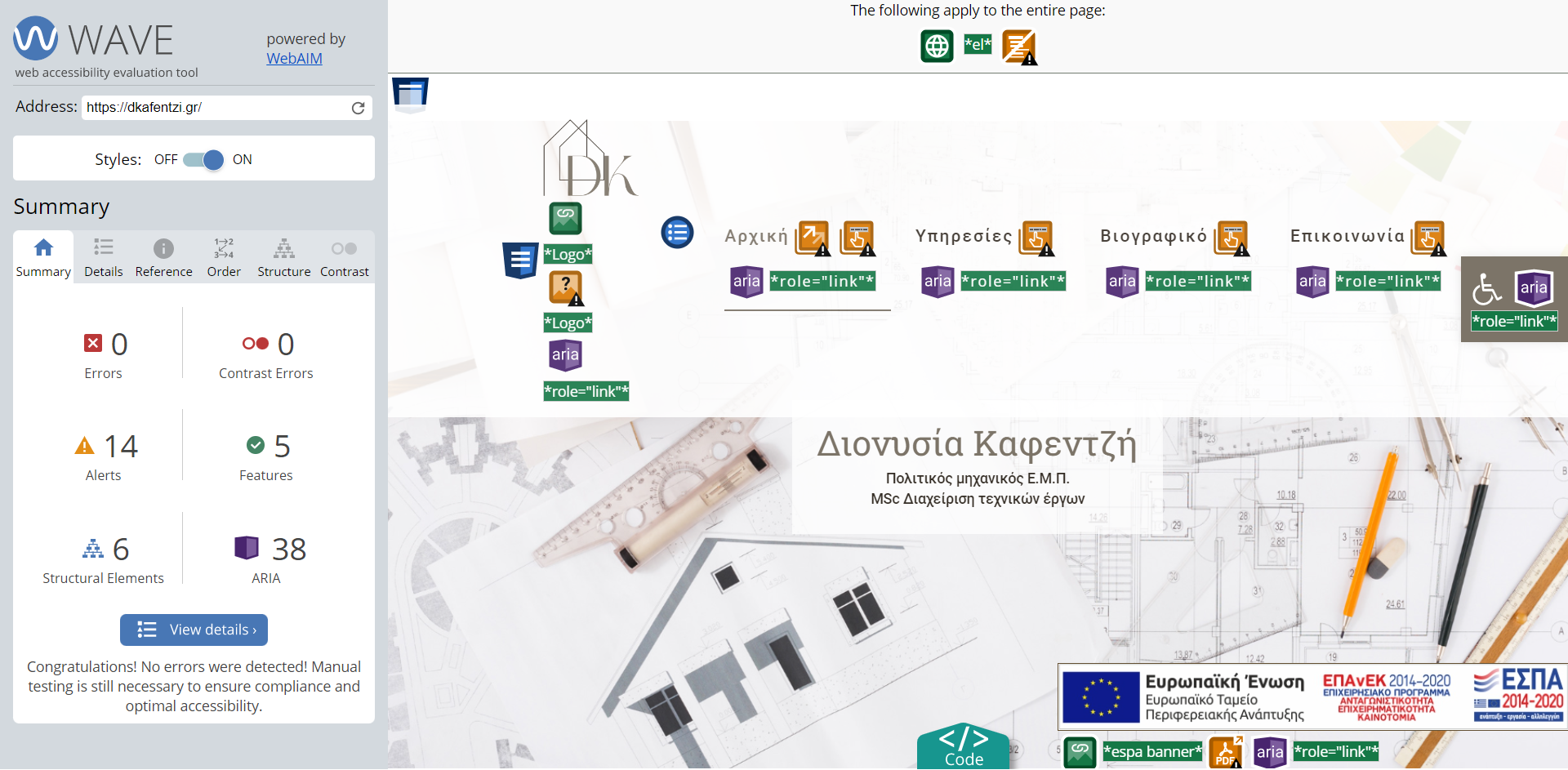Open the Contrast tab

345,257
